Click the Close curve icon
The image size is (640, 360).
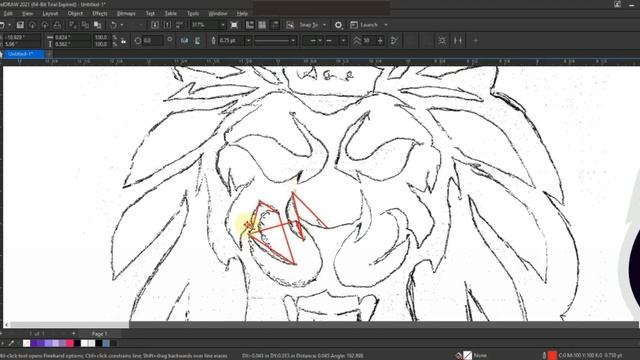[394, 40]
